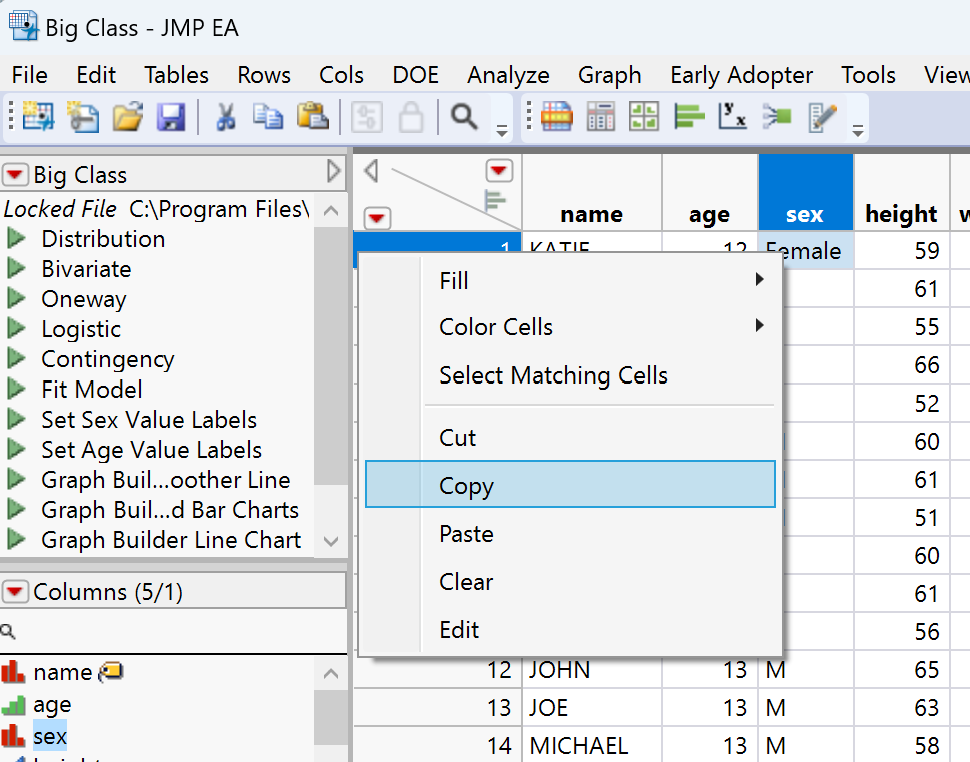Screen dimensions: 970x762
Task: Click the New Data Table toolbar icon
Action: [x=38, y=118]
